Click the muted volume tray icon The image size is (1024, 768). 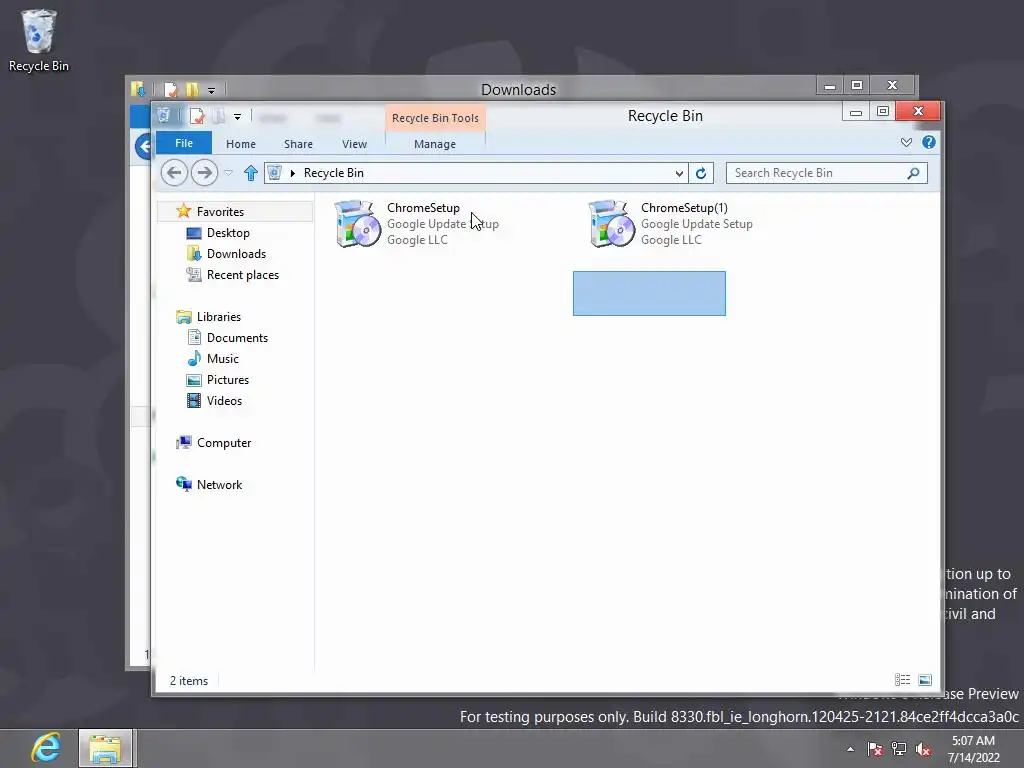[x=923, y=749]
